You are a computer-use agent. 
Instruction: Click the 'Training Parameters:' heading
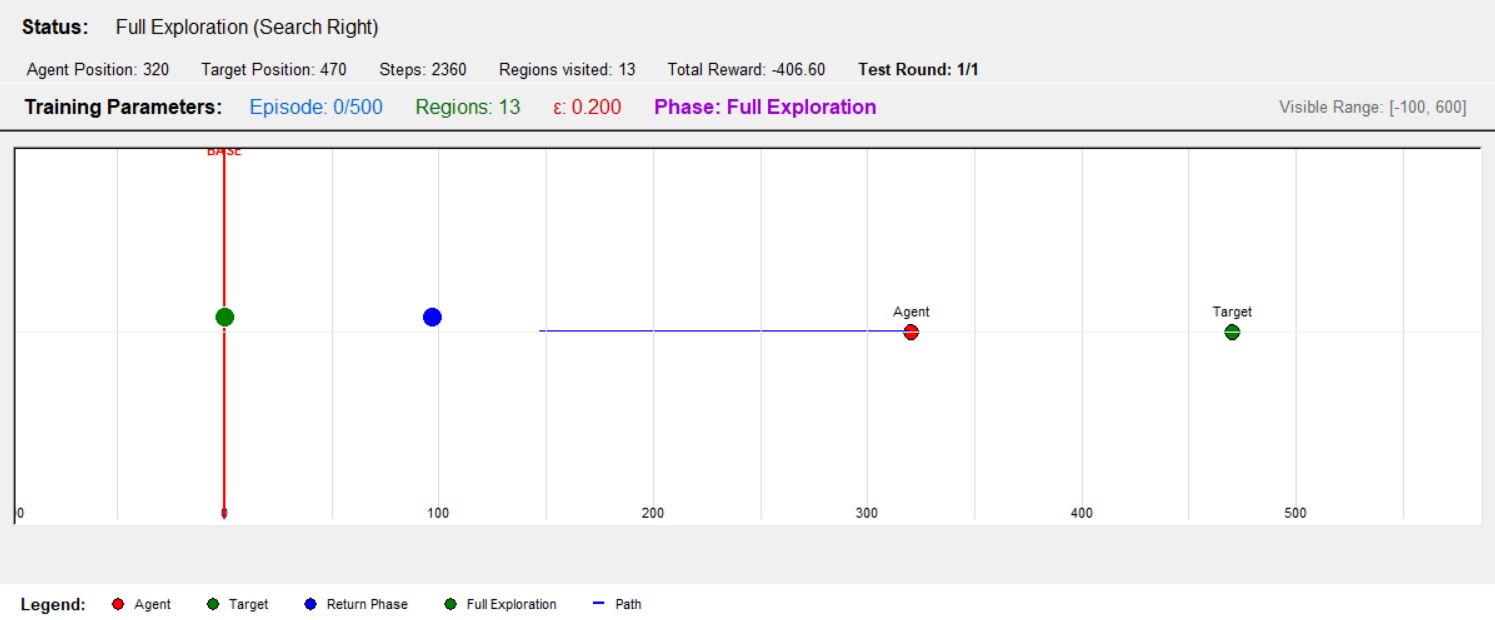[123, 107]
